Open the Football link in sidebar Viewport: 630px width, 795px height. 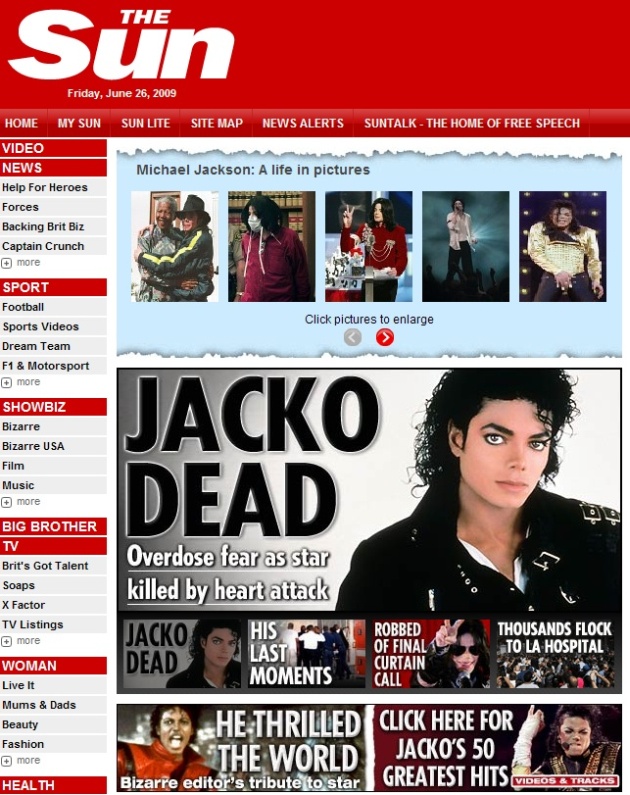point(23,307)
